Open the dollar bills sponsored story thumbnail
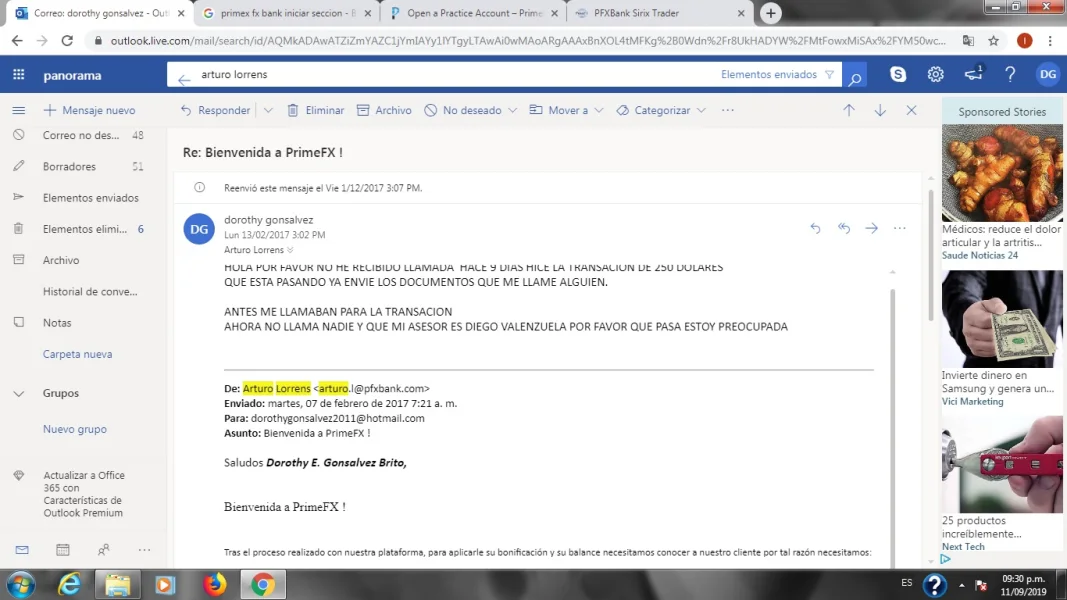Screen dimensions: 1067x600 [x=1002, y=319]
